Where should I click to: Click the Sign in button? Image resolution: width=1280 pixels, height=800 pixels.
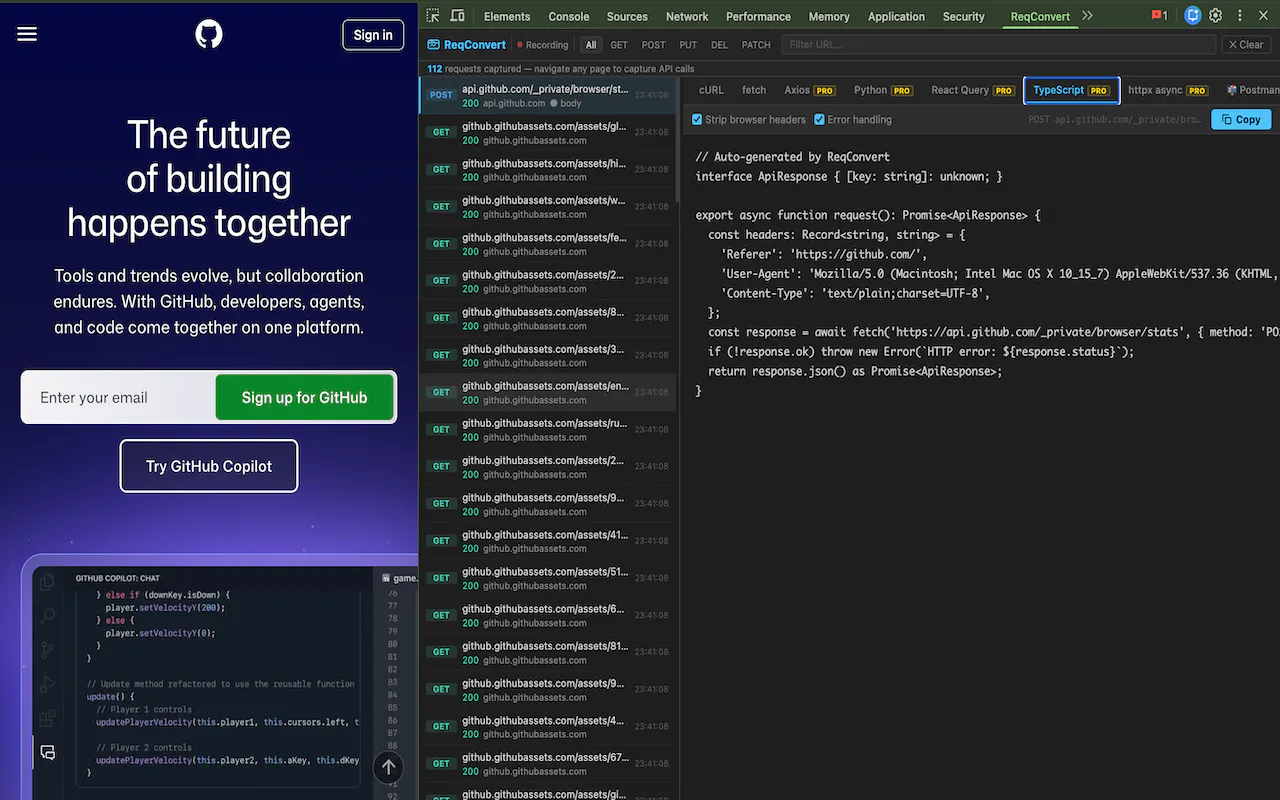click(373, 35)
